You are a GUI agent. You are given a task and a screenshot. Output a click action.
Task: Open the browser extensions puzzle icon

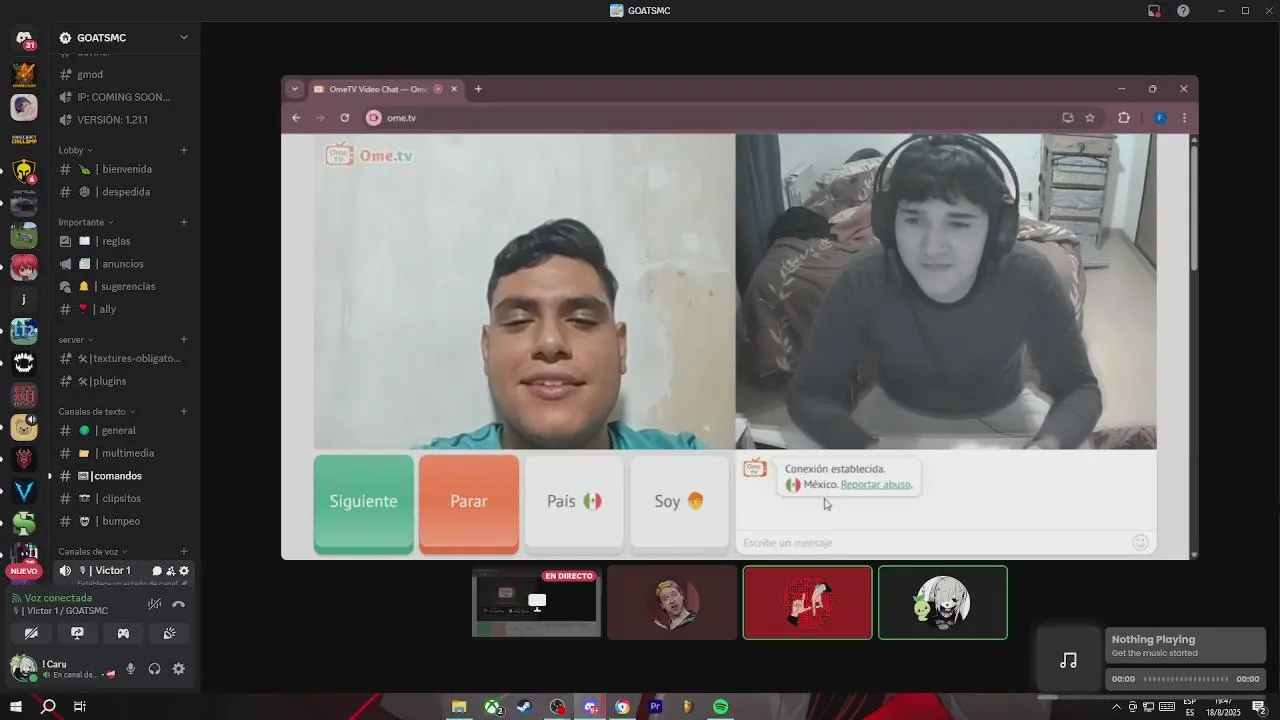(x=1124, y=118)
